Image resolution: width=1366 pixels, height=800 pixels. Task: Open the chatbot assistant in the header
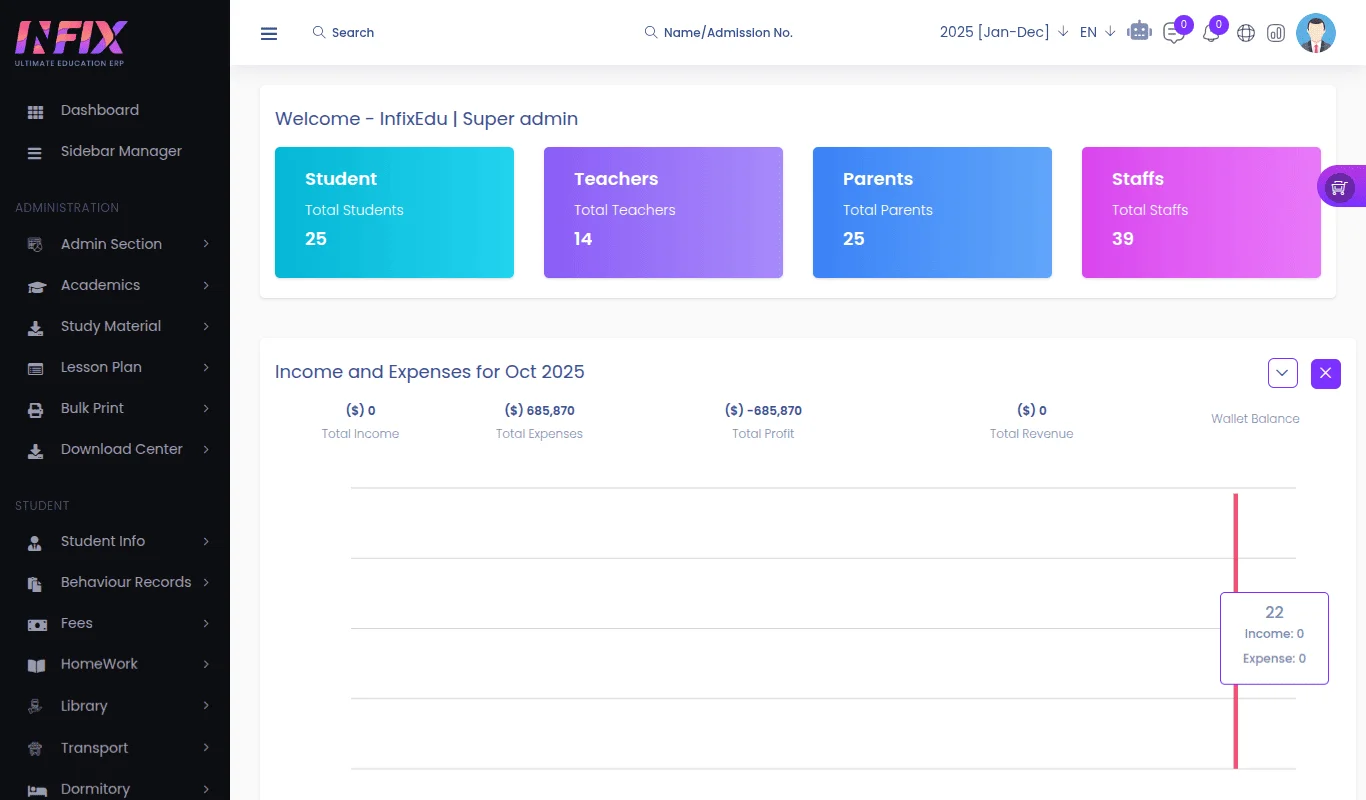pos(1139,32)
